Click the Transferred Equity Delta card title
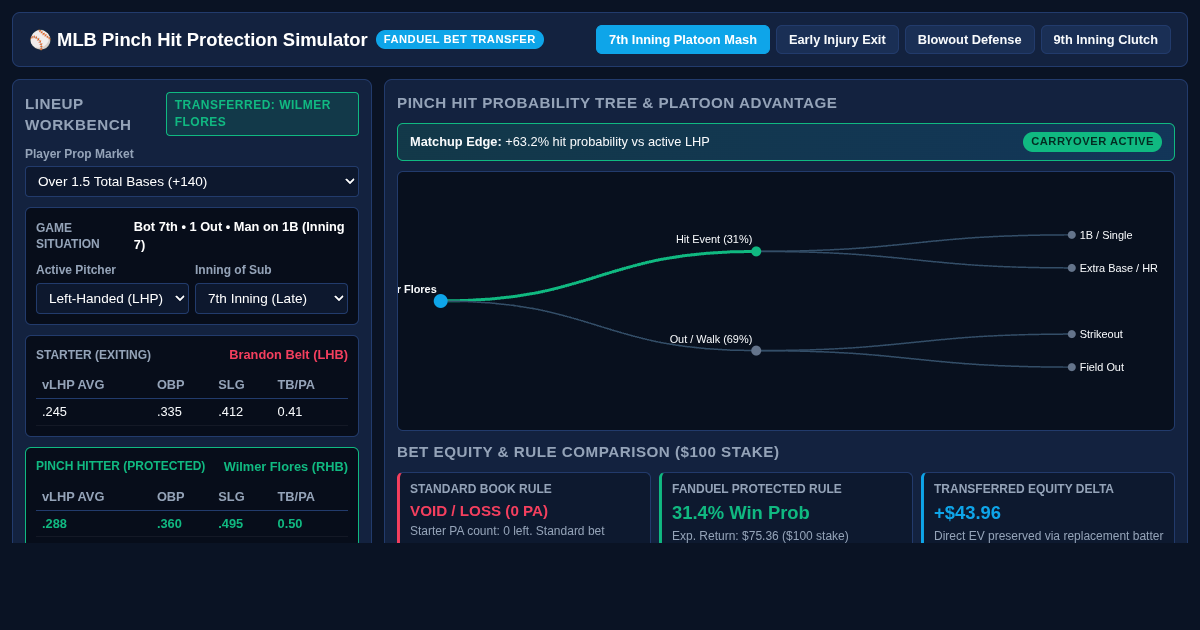 click(x=1024, y=489)
